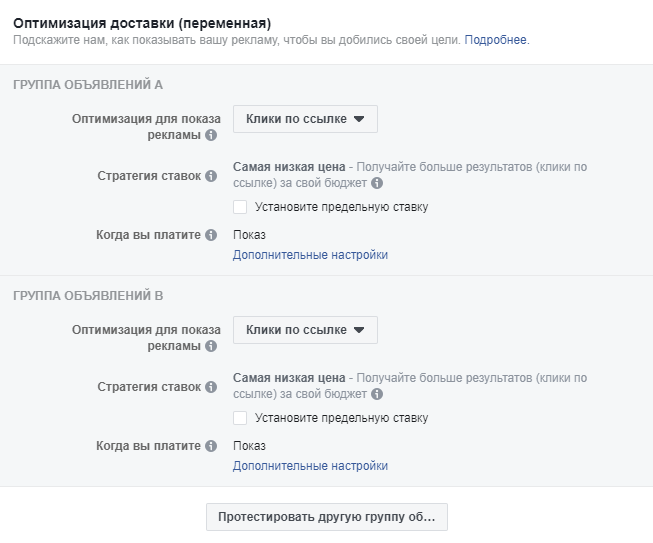Click info icon beside Group B Стратегия ставок
The height and width of the screenshot is (543, 653).
(211, 387)
